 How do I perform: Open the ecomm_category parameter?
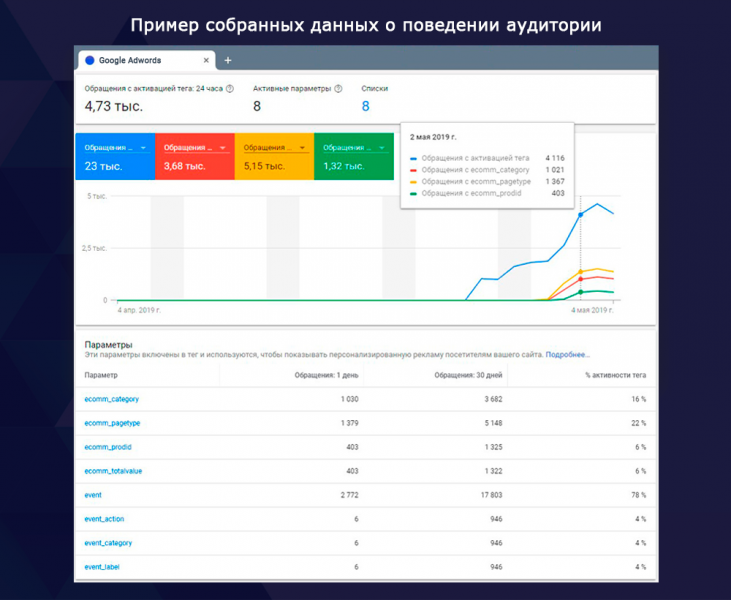(x=111, y=399)
